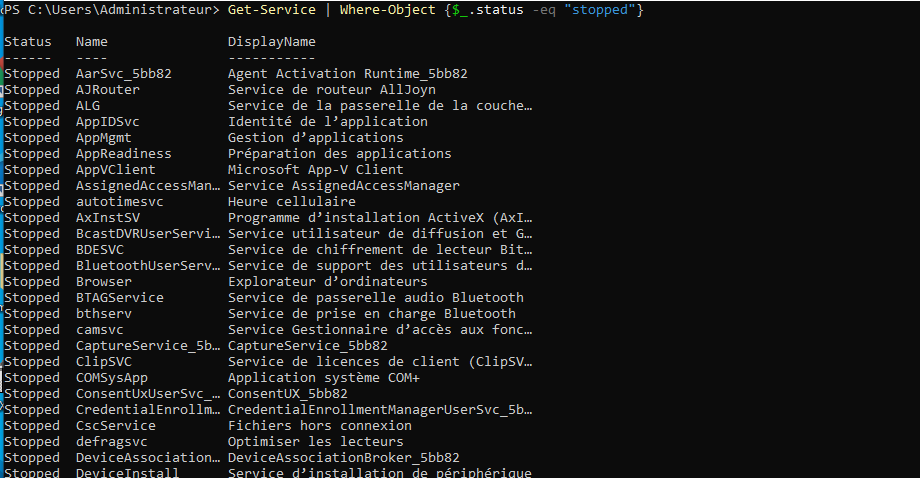Image resolution: width=920 pixels, height=478 pixels.
Task: Click "Heure cellulaire" display name
Action: click(291, 202)
